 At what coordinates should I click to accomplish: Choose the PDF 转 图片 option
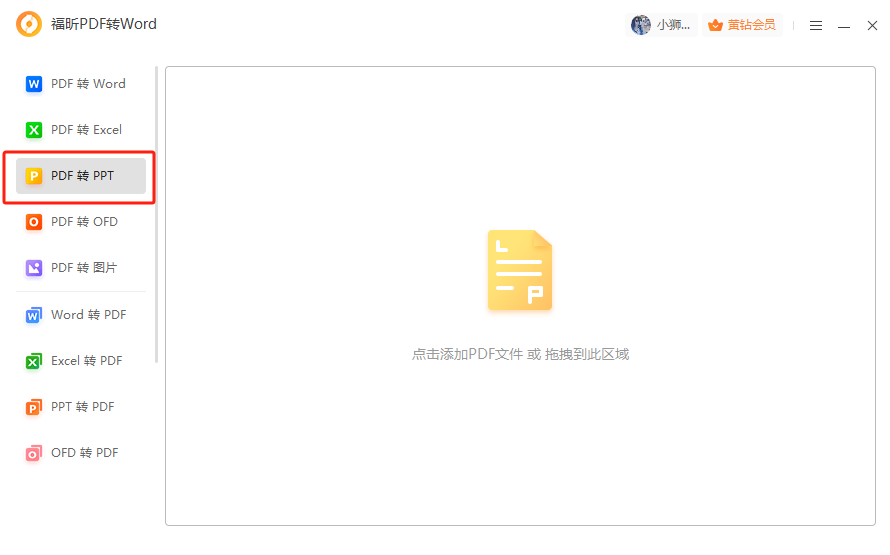pyautogui.click(x=84, y=268)
